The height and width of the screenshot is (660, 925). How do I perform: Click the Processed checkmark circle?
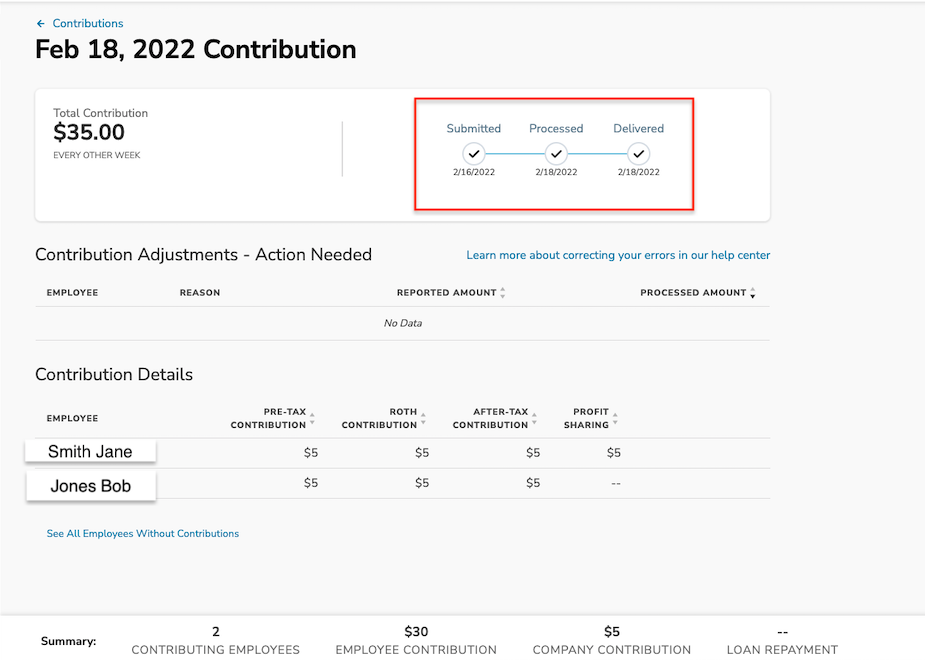pos(556,154)
